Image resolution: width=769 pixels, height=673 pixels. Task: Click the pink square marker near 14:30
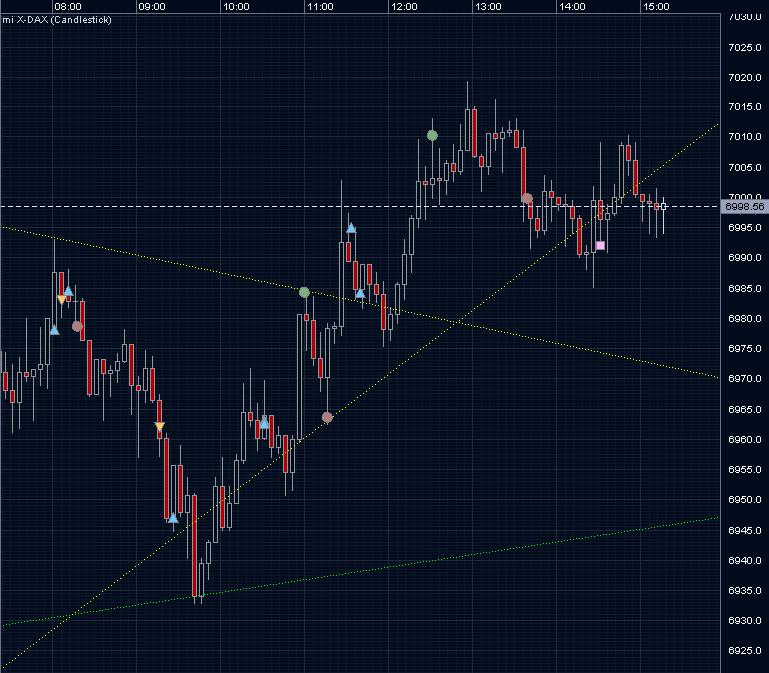click(600, 245)
